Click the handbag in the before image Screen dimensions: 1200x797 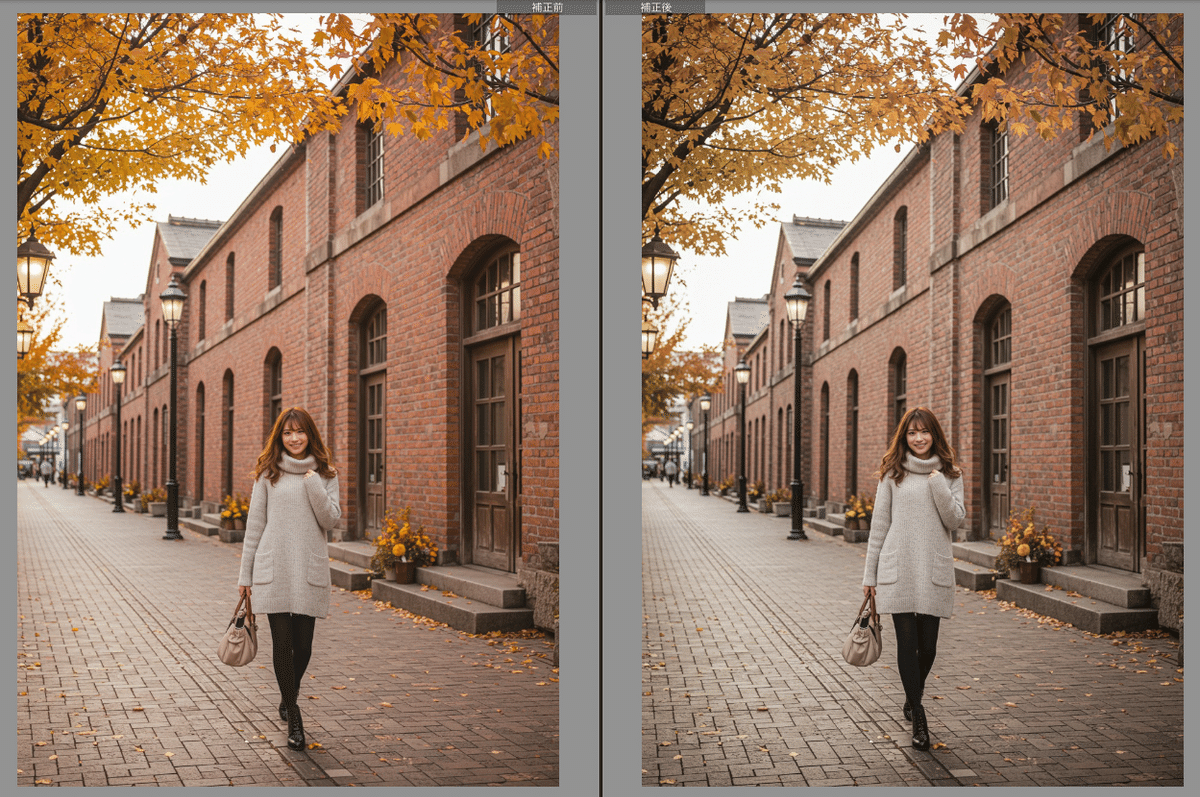pos(238,640)
